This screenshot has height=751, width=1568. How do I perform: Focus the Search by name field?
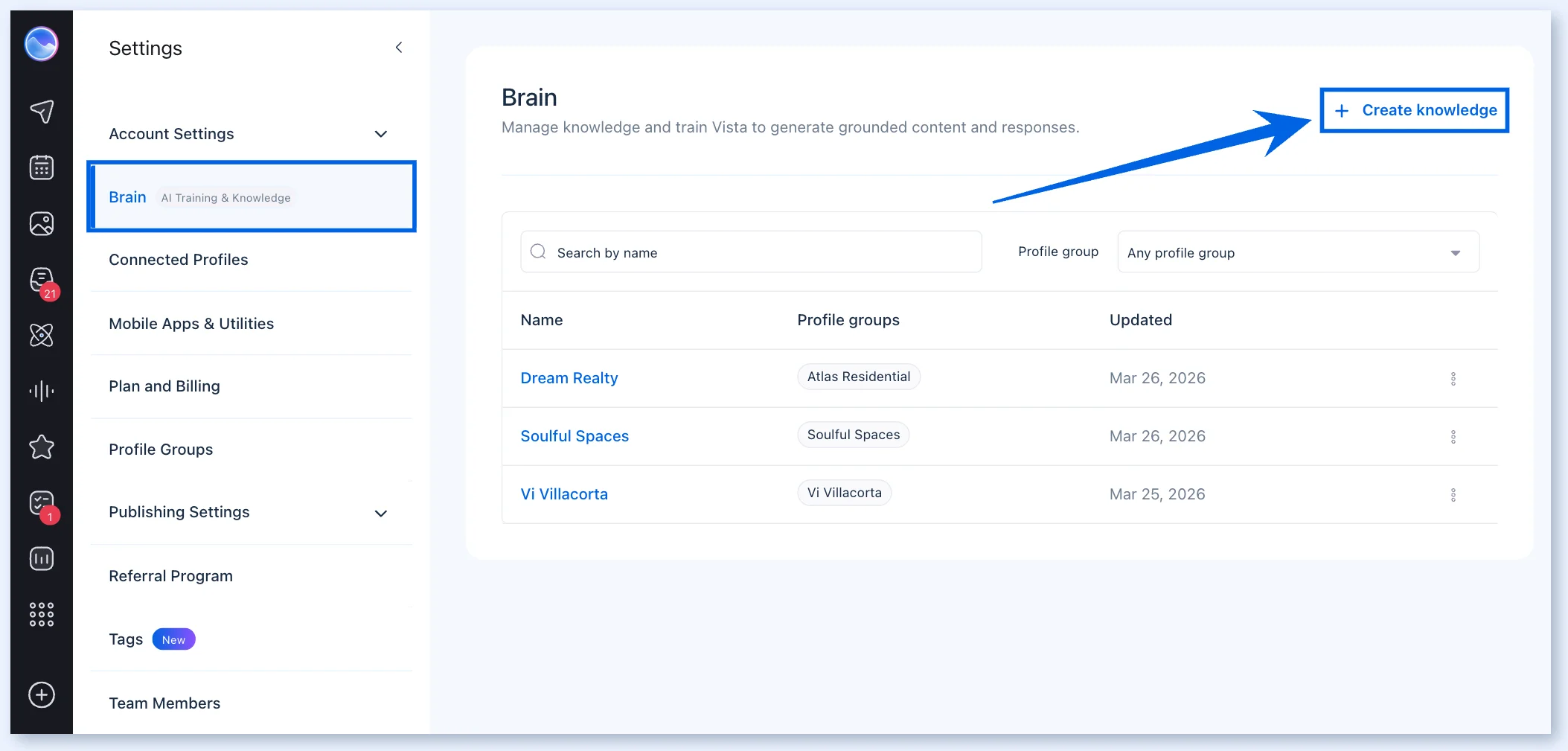(751, 252)
